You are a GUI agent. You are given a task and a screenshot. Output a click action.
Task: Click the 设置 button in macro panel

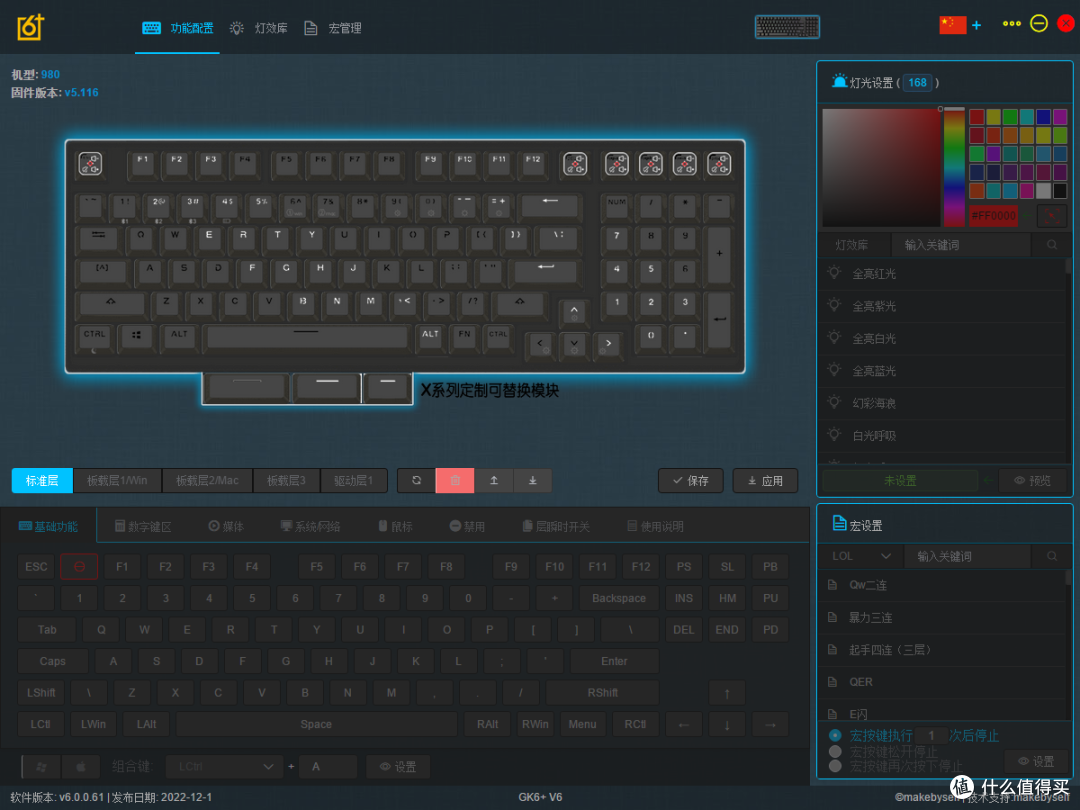[1036, 761]
